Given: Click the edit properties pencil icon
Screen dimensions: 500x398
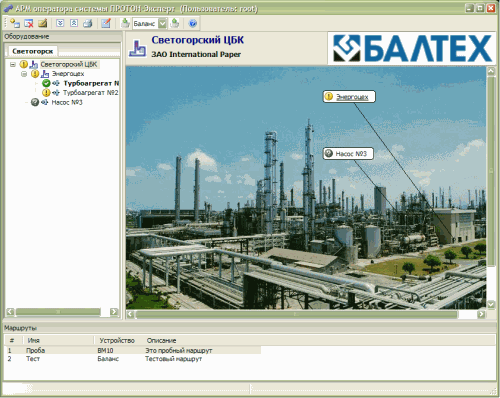Looking at the screenshot, I should point(42,23).
